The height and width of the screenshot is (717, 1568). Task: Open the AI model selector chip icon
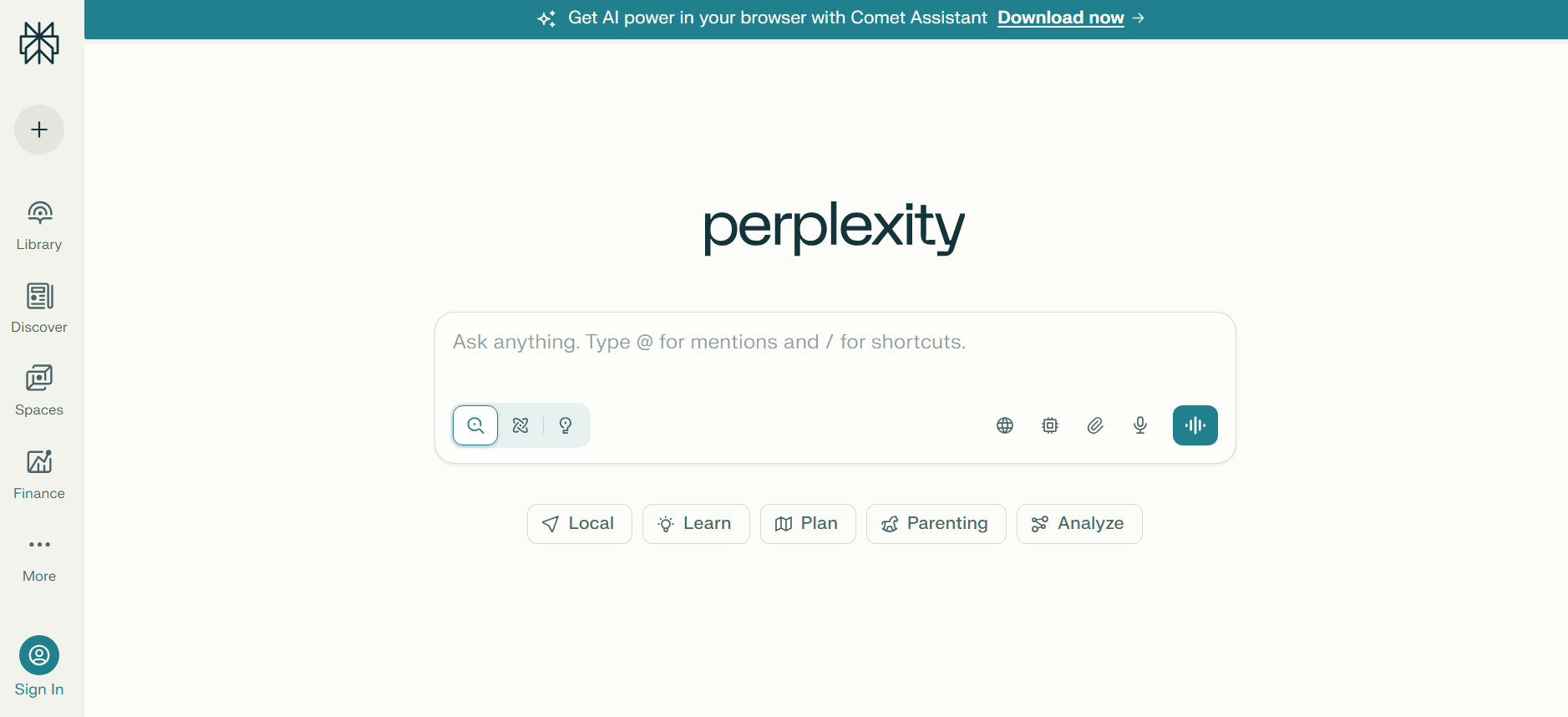pos(1049,425)
